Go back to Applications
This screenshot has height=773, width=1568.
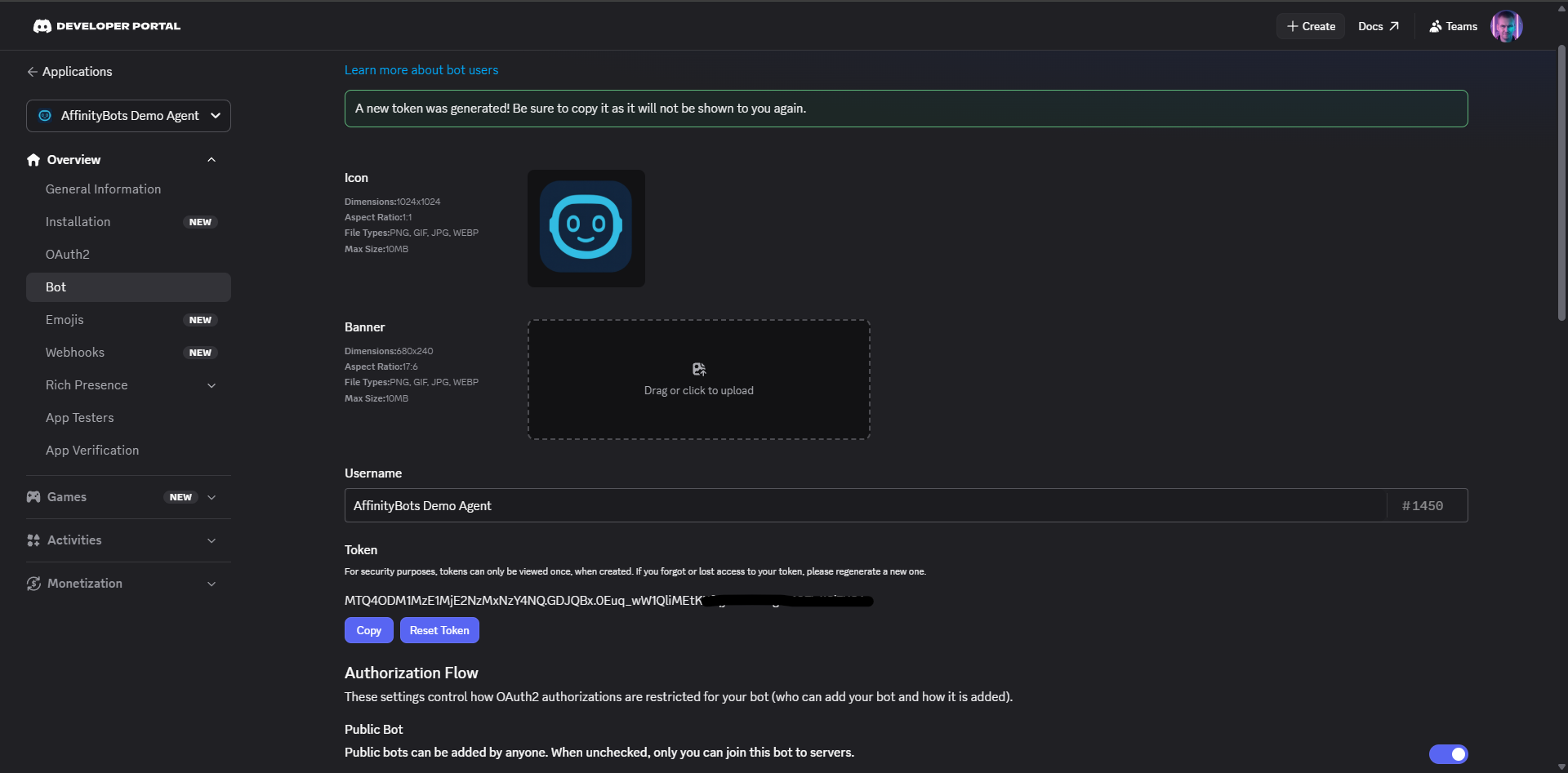(70, 72)
